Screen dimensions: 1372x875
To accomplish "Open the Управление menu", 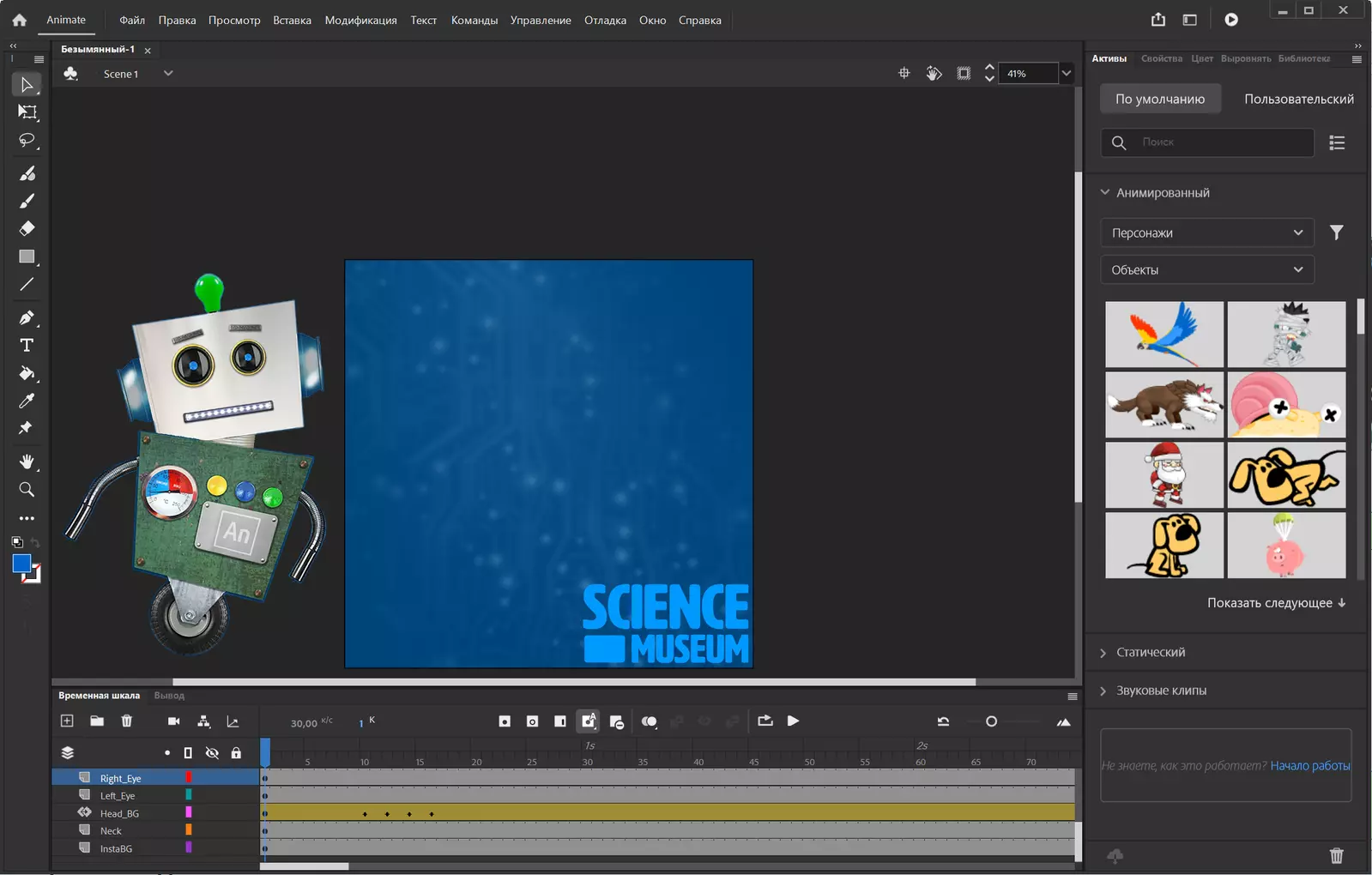I will (x=541, y=20).
